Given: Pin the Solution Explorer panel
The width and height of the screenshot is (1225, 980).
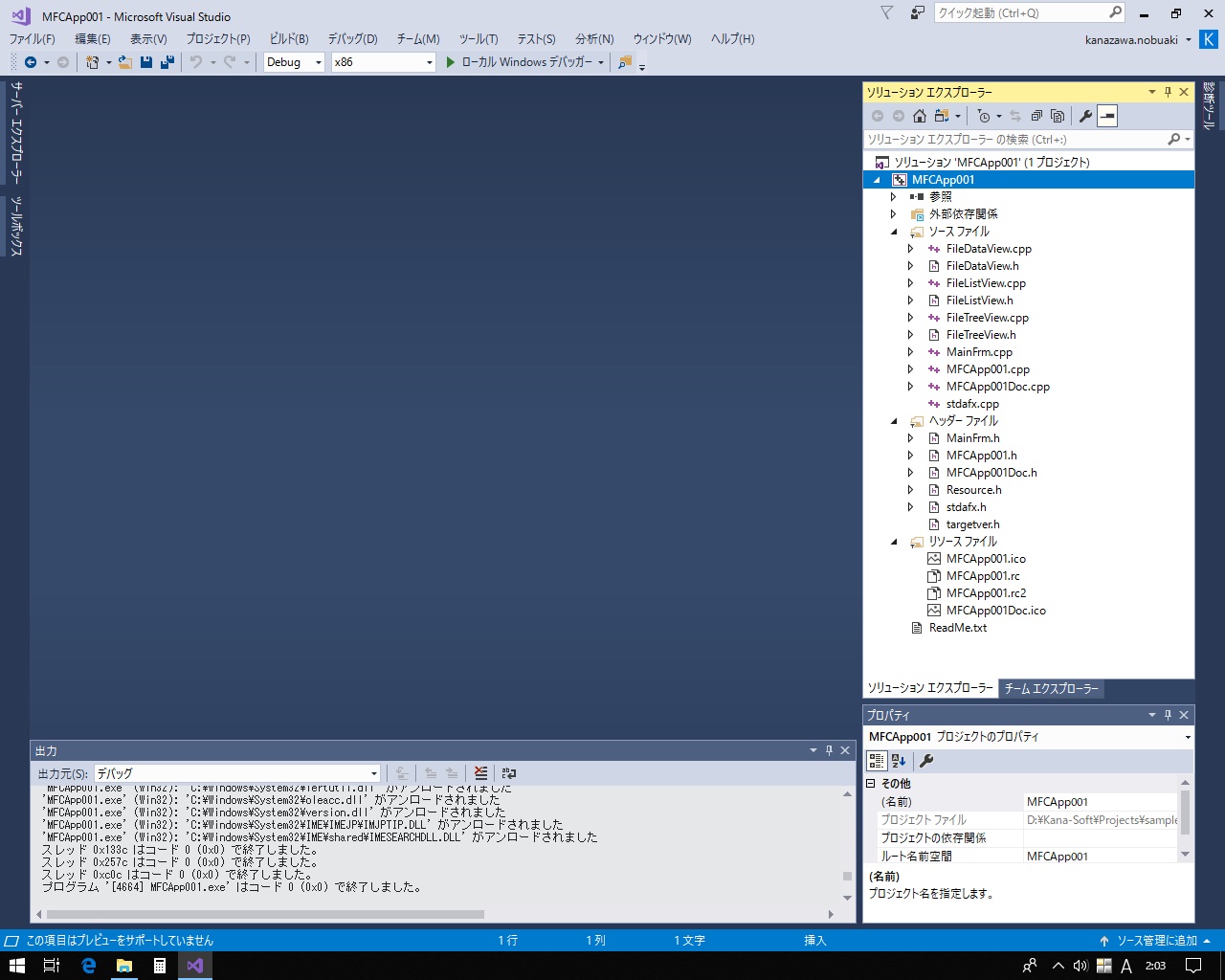Looking at the screenshot, I should [1168, 92].
